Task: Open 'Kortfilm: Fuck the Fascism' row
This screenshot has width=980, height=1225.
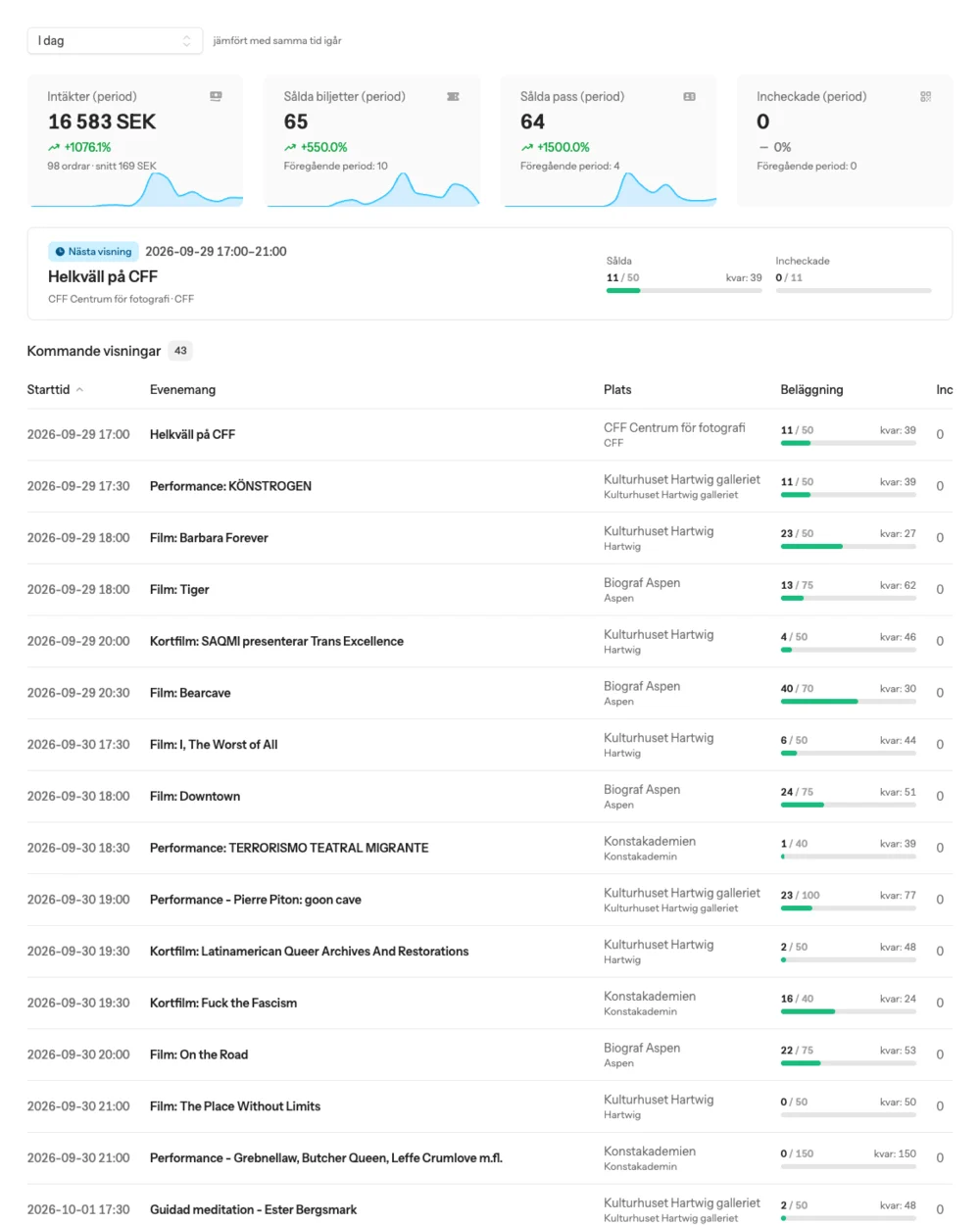Action: [490, 1003]
